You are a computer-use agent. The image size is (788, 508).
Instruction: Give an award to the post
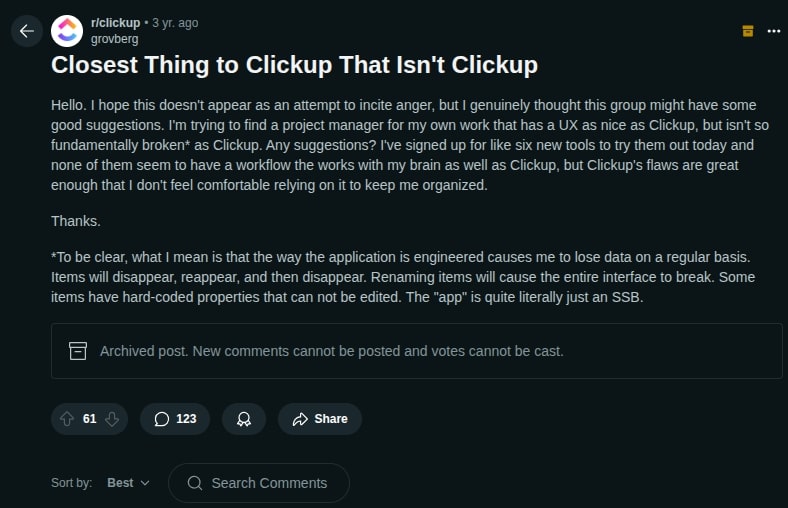tap(243, 419)
